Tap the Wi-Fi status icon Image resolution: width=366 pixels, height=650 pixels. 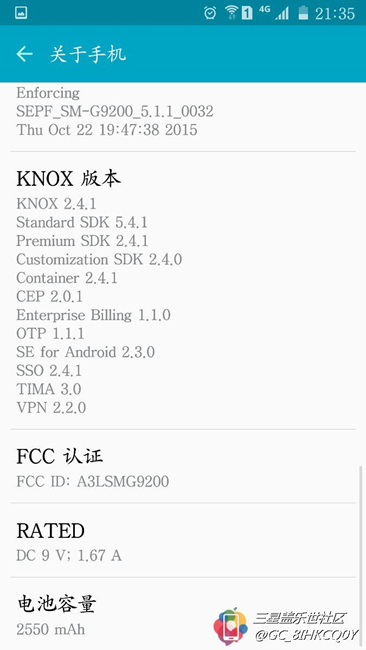pyautogui.click(x=231, y=13)
